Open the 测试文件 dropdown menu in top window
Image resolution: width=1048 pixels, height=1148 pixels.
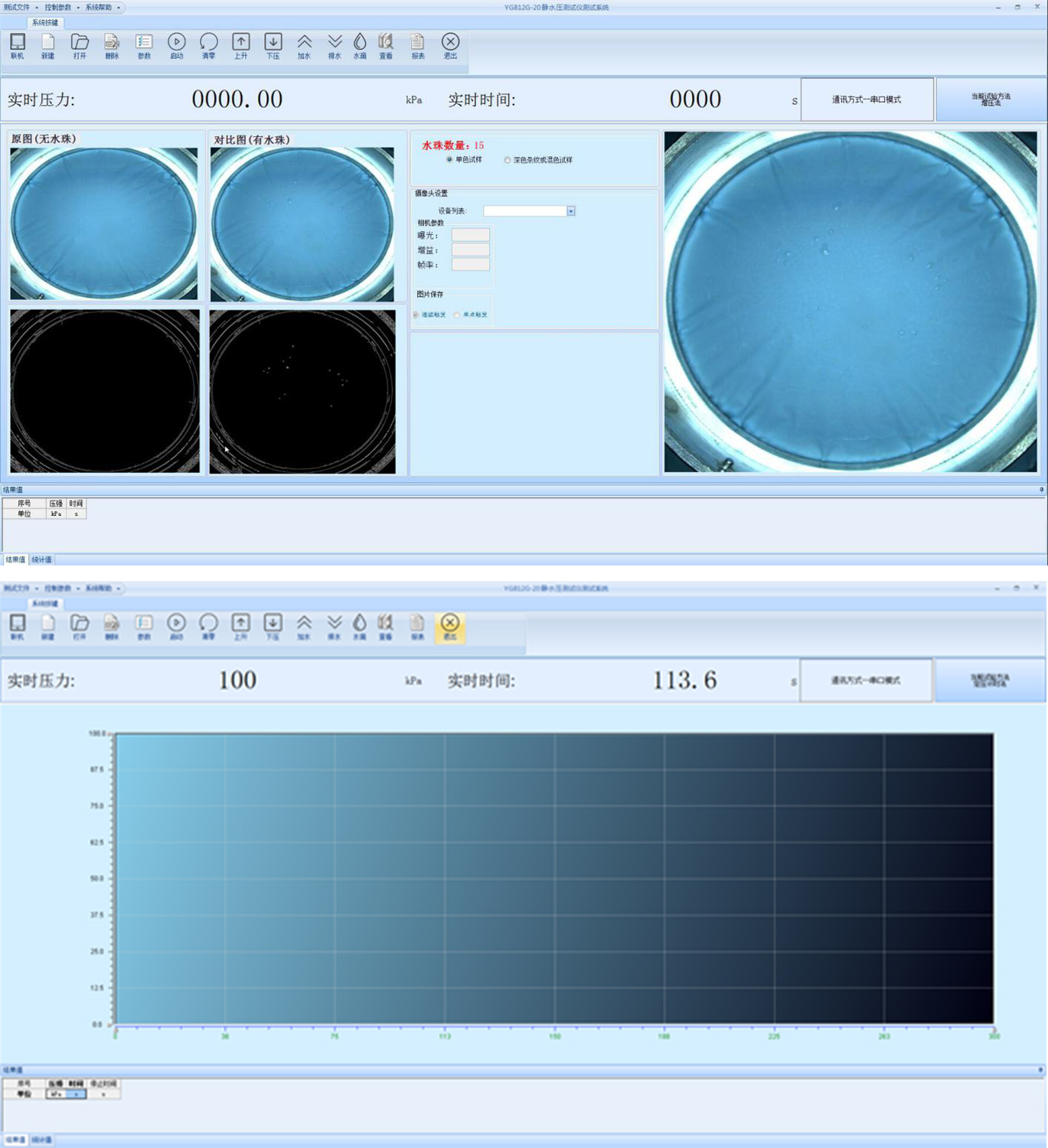point(19,8)
